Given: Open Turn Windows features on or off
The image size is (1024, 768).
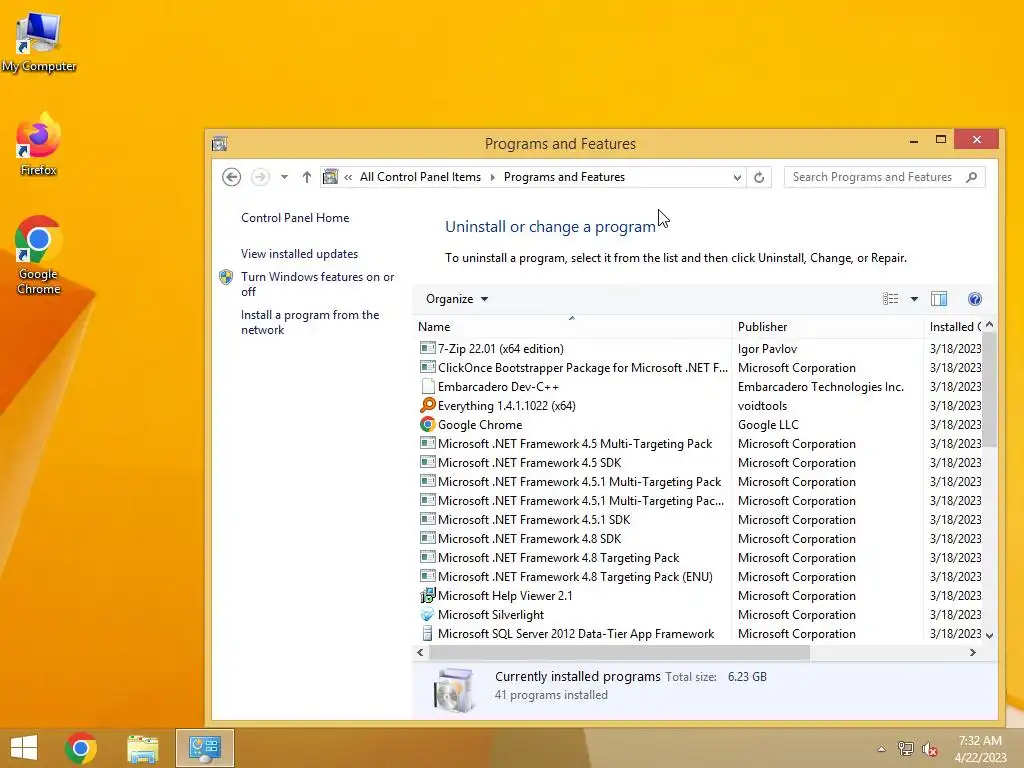Looking at the screenshot, I should (x=317, y=284).
